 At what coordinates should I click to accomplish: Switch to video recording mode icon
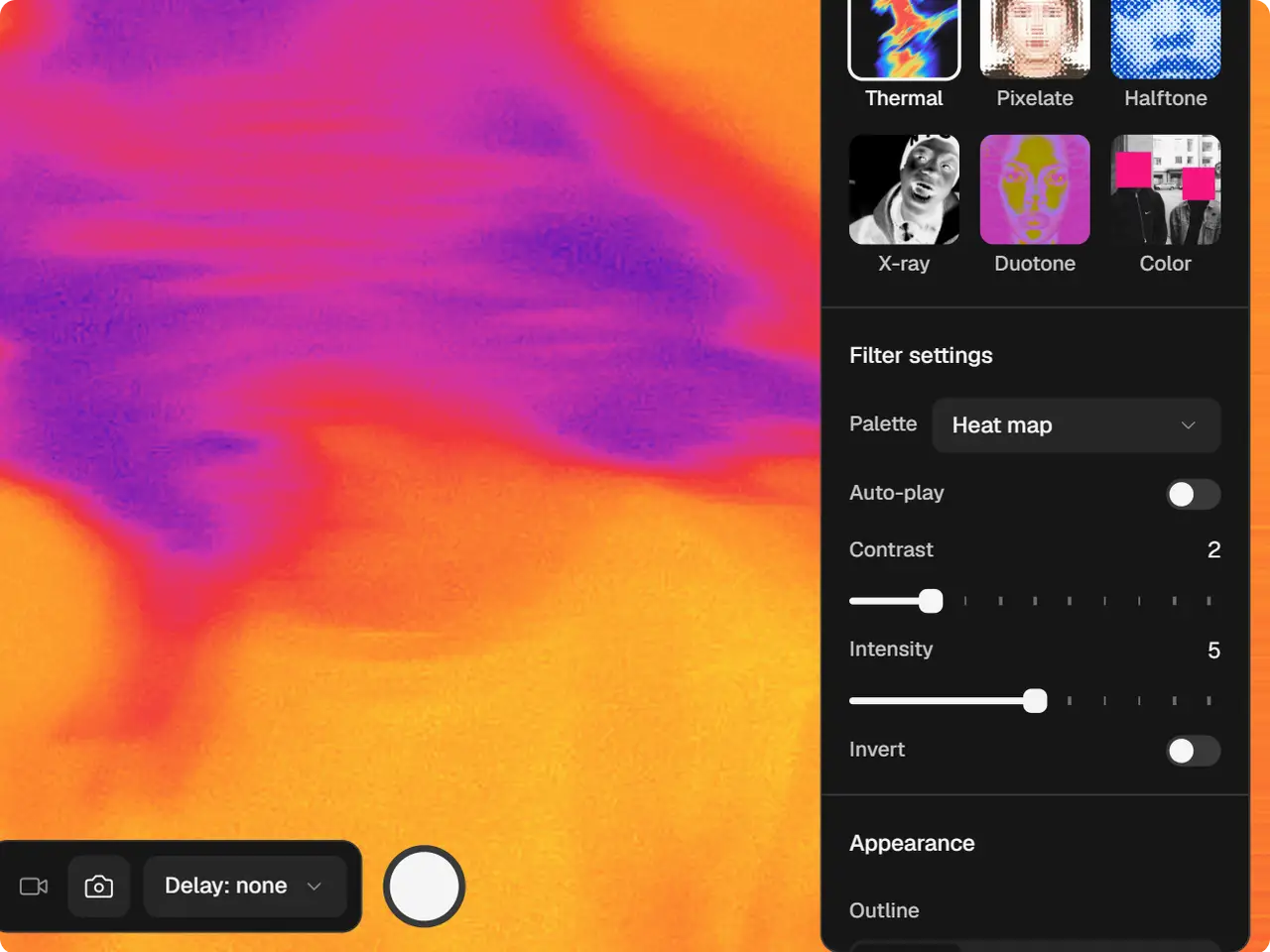pos(34,886)
